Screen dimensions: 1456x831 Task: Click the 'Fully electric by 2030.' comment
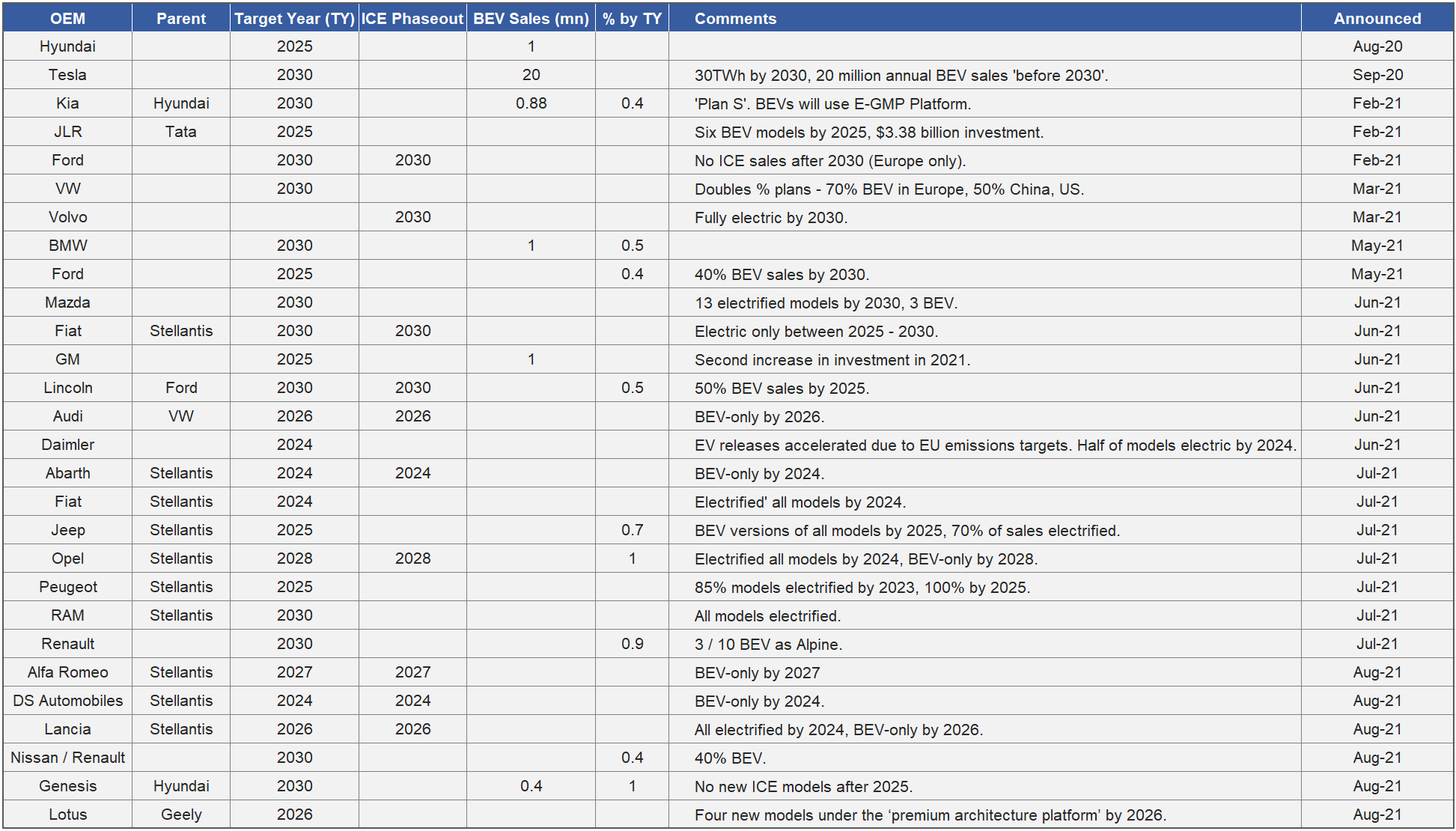[770, 218]
